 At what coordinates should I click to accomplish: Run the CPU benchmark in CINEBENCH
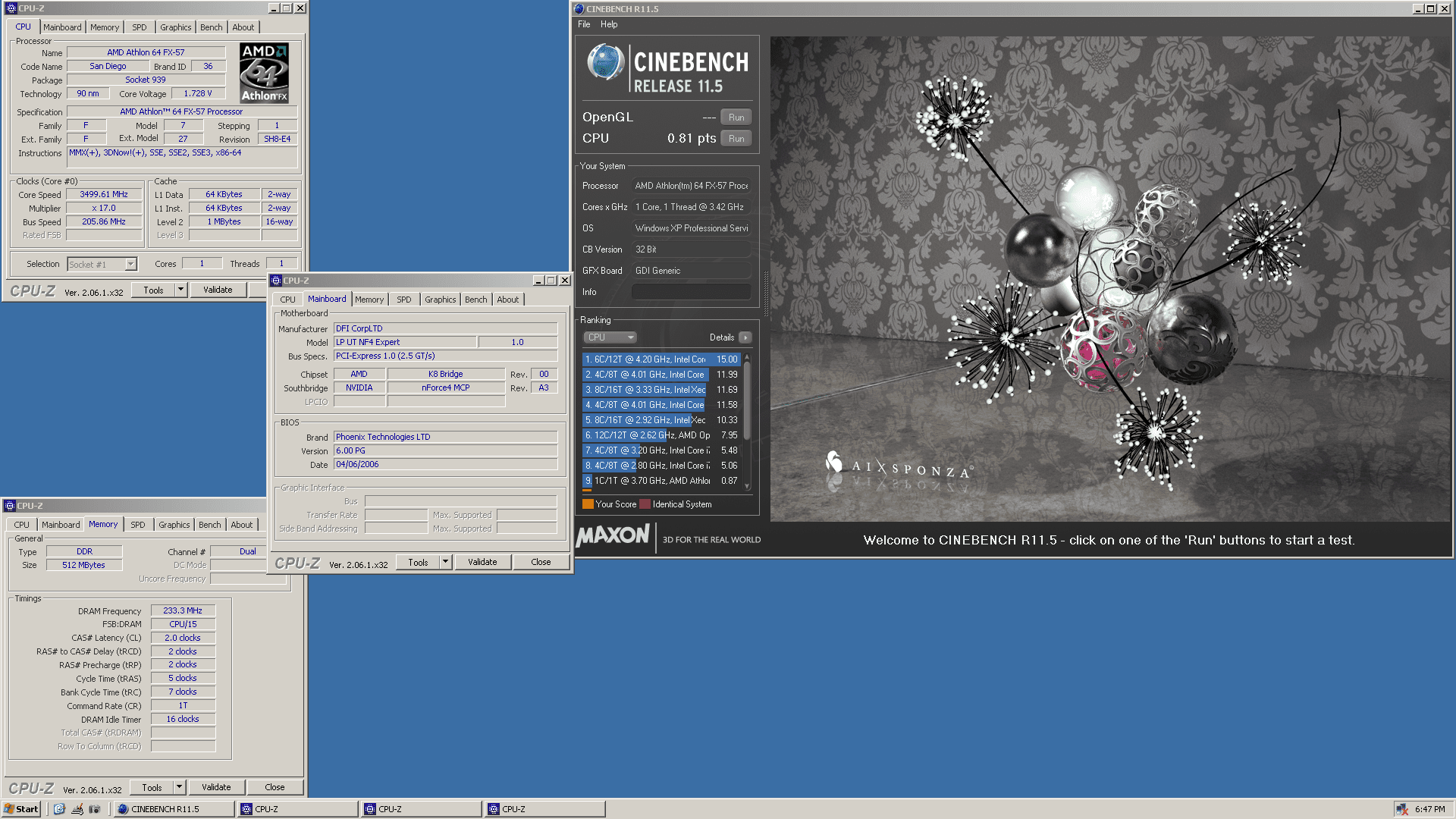point(736,139)
